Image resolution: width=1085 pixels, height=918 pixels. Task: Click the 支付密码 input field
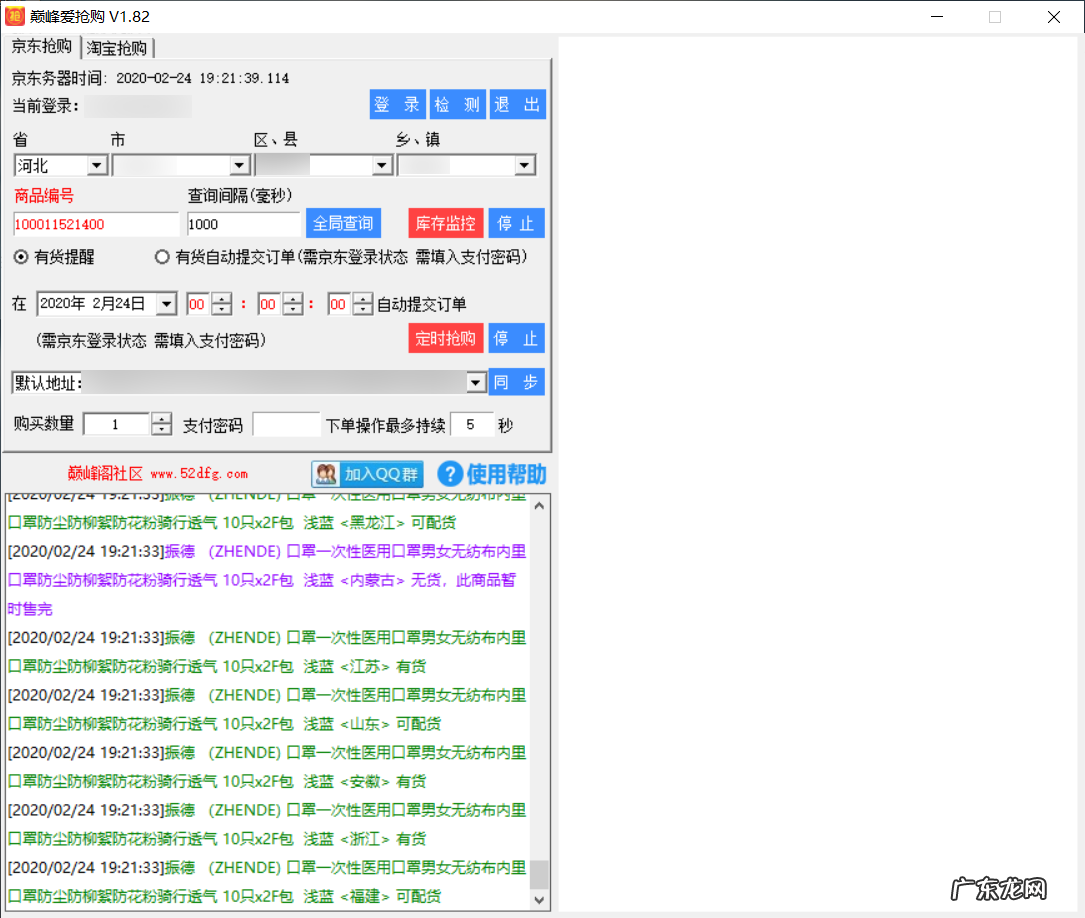286,425
